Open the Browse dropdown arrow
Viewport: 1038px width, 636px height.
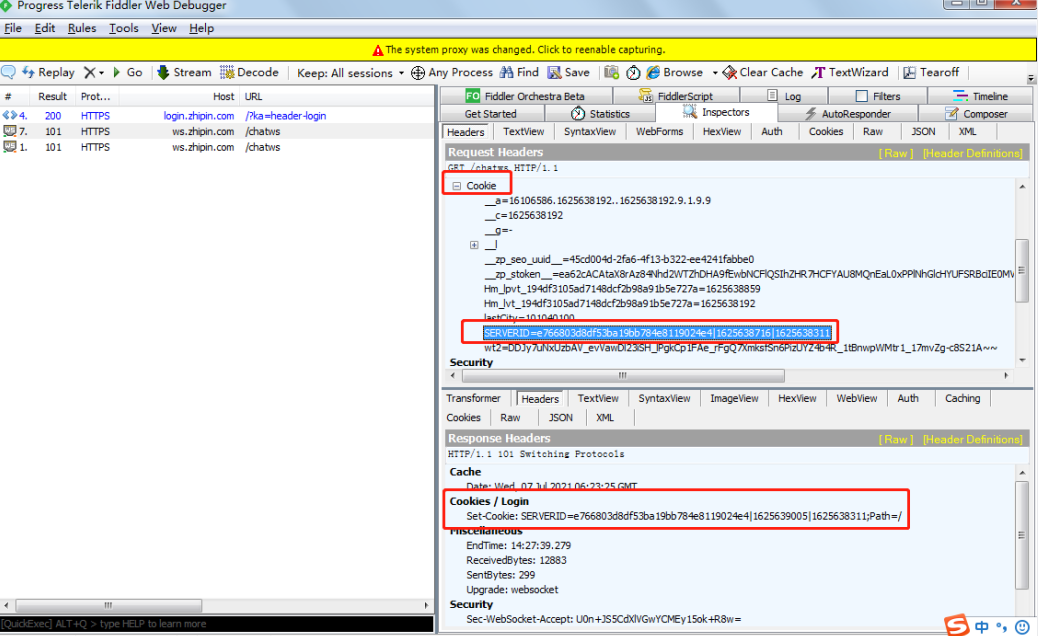[x=715, y=73]
